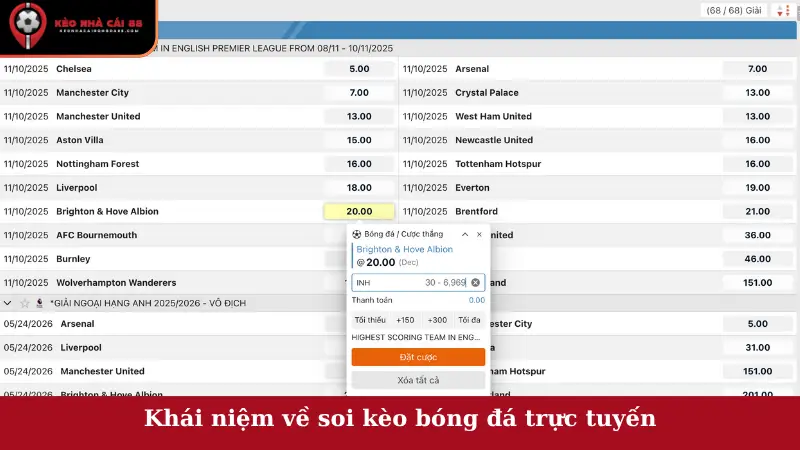
Task: Click the Tối đa maximum stake button
Action: (x=469, y=320)
